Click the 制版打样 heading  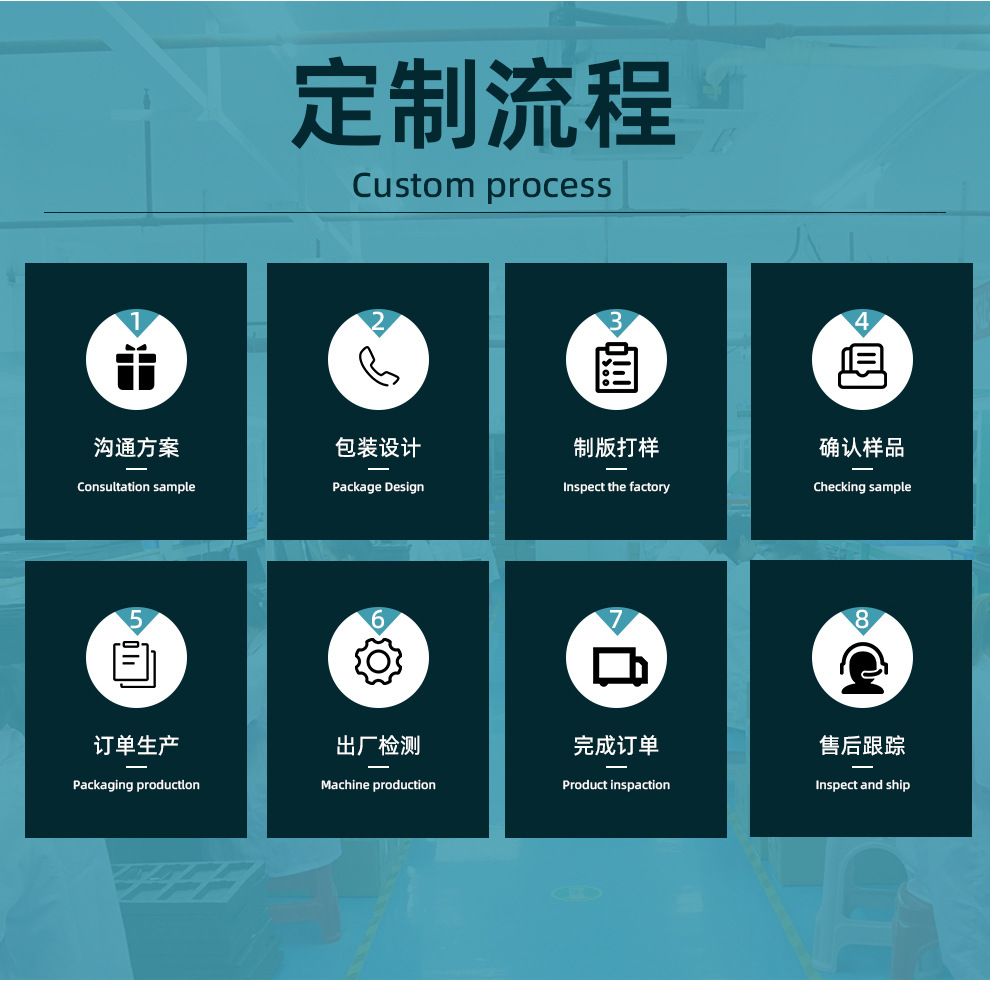click(616, 448)
